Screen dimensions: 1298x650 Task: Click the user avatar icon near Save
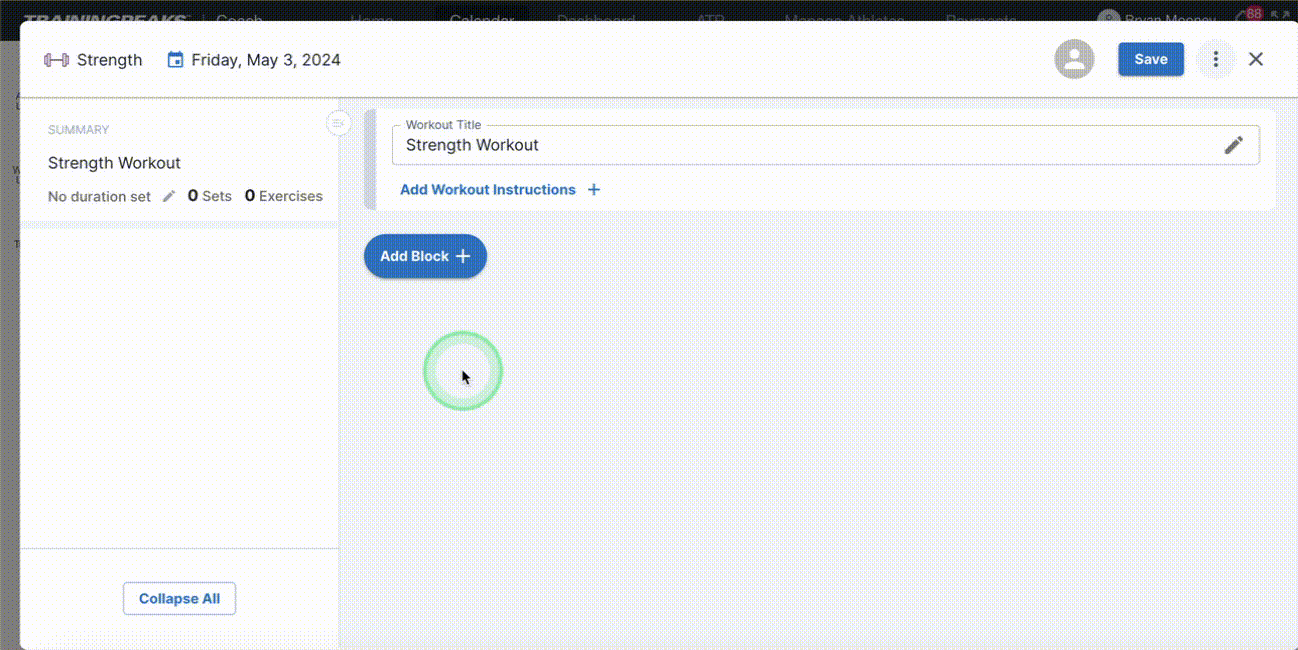tap(1073, 59)
